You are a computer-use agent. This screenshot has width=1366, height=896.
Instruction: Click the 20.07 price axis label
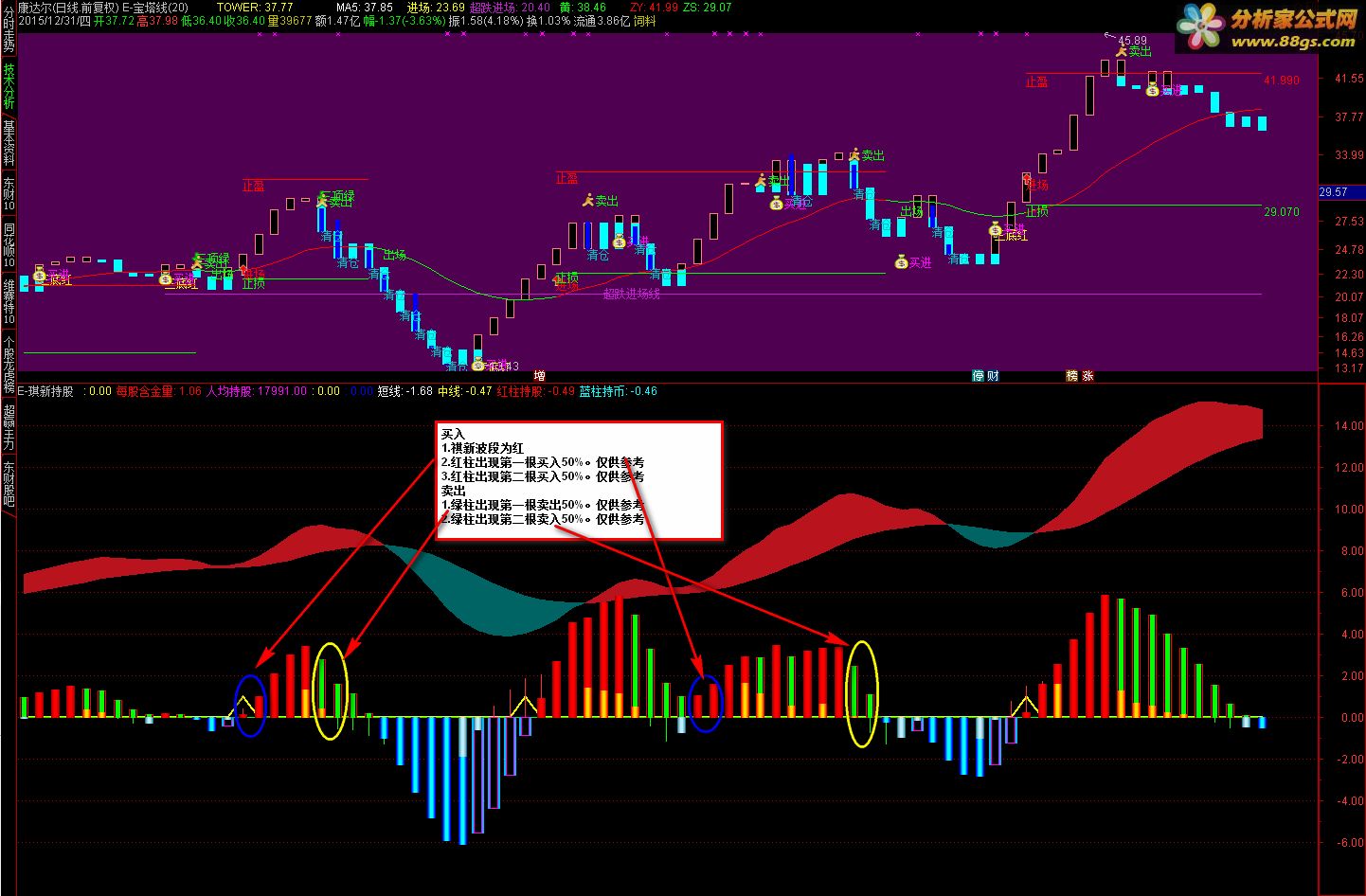[1348, 296]
